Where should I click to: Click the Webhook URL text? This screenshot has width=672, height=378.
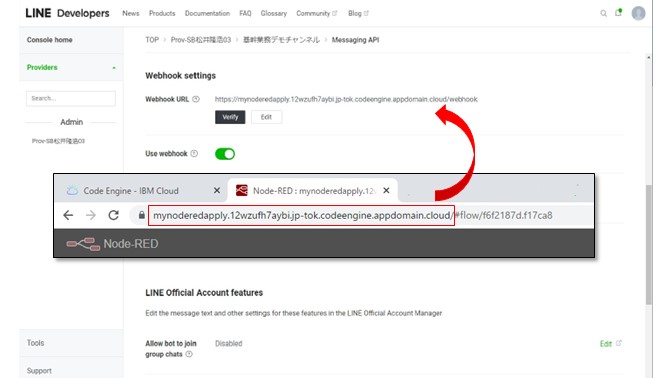346,99
